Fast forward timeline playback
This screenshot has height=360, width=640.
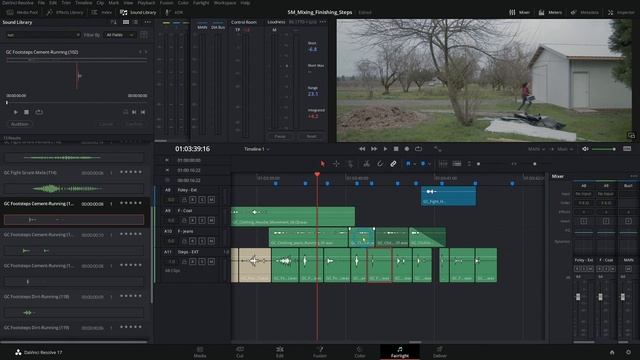[374, 149]
